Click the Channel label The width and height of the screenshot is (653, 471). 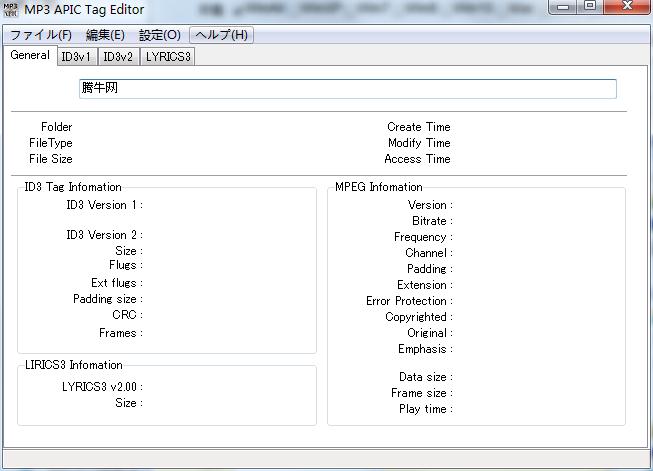(429, 253)
